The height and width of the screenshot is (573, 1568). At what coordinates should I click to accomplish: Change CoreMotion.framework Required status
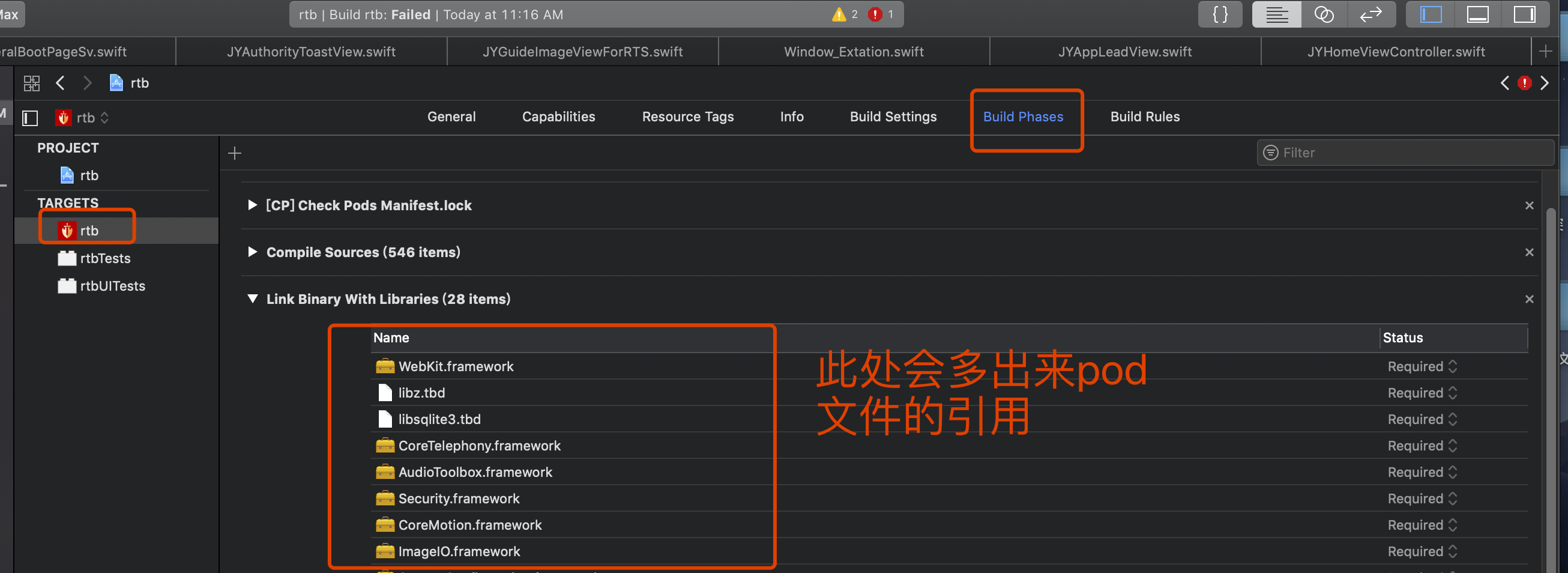click(x=1422, y=525)
